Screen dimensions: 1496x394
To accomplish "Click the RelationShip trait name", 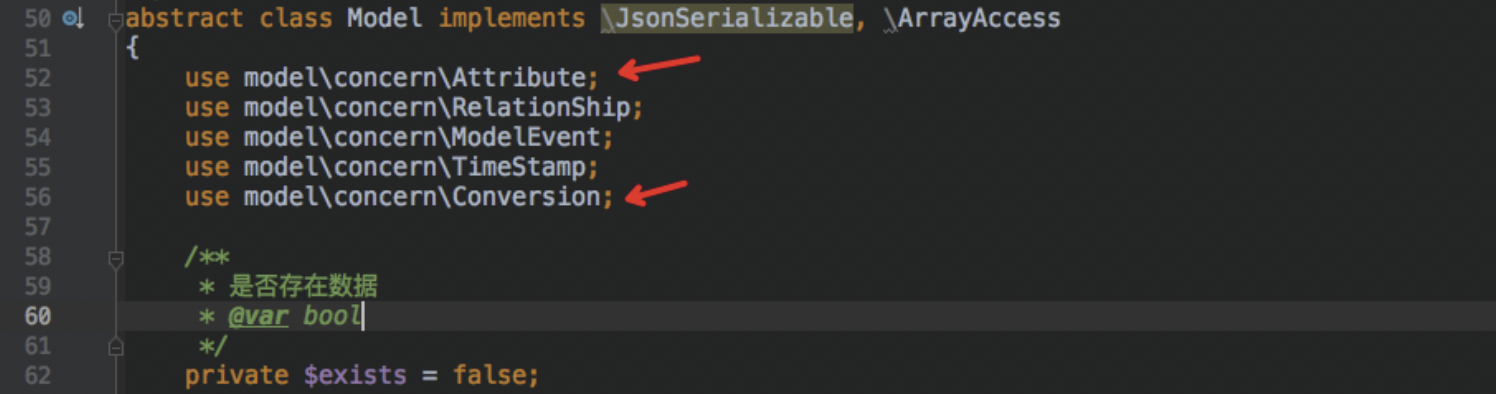I will (541, 107).
